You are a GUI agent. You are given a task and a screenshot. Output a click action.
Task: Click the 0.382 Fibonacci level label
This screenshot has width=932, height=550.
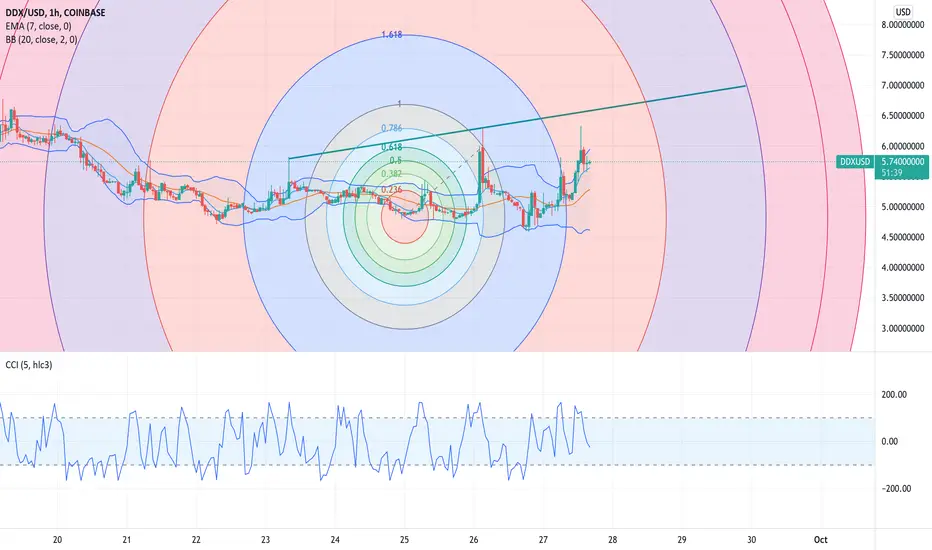(x=392, y=174)
